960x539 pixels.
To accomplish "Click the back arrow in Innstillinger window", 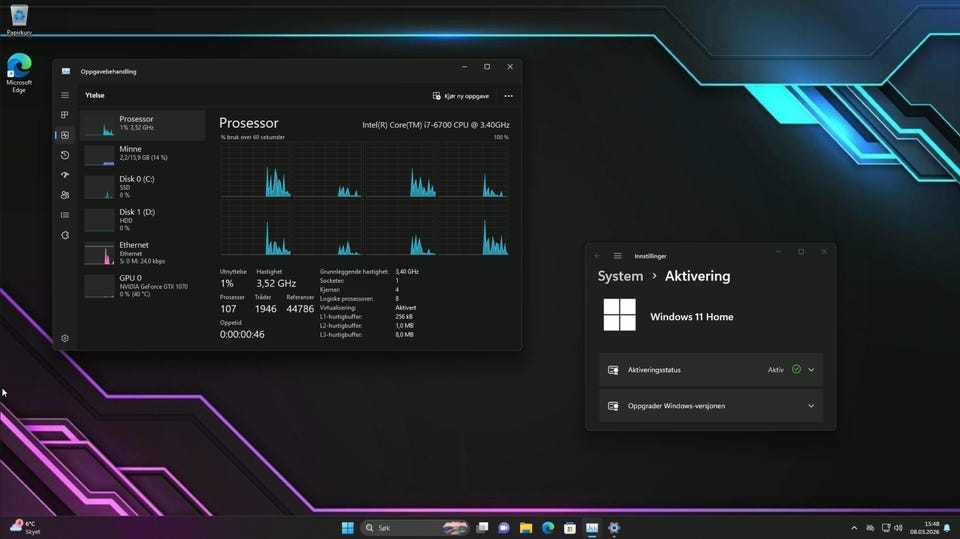I will pos(598,256).
